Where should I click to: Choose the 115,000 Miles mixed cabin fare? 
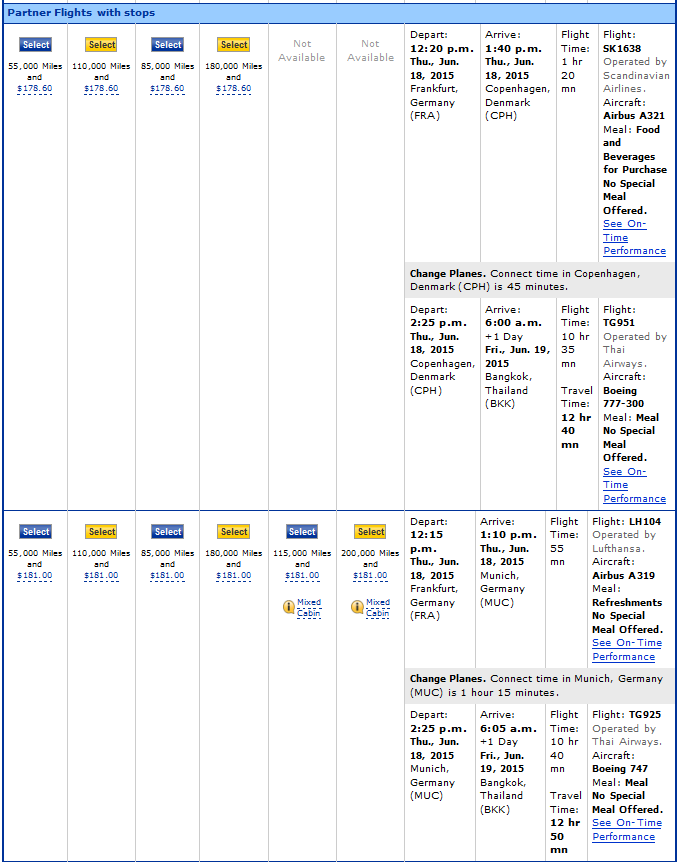(x=302, y=532)
